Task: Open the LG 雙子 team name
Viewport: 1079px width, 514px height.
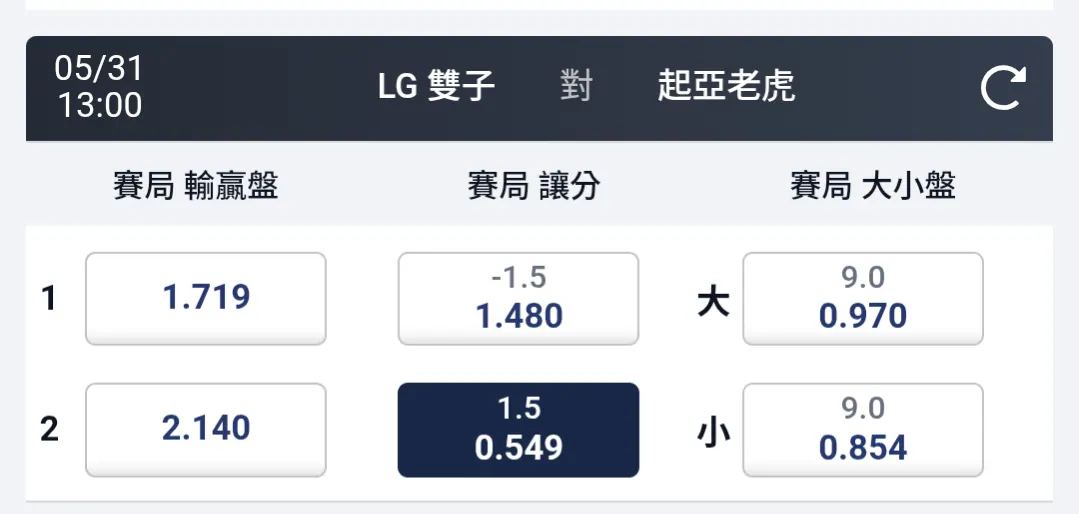Action: pyautogui.click(x=436, y=87)
